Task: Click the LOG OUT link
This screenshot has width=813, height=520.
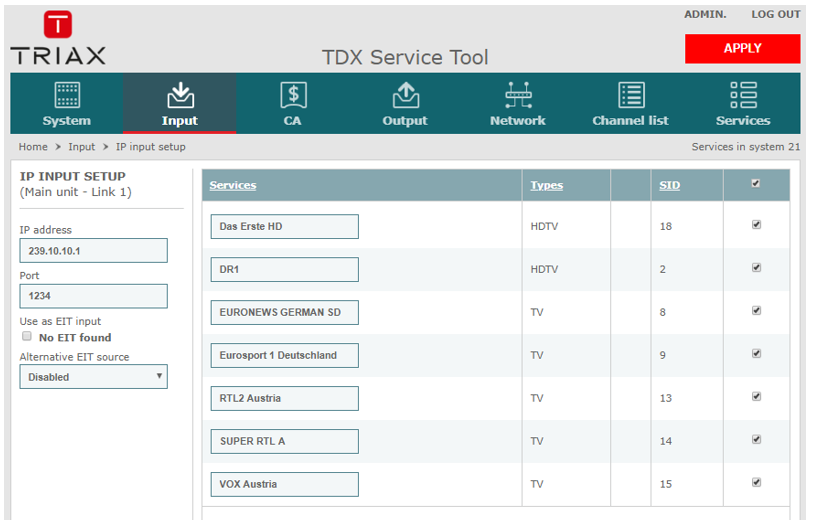Action: tap(776, 15)
